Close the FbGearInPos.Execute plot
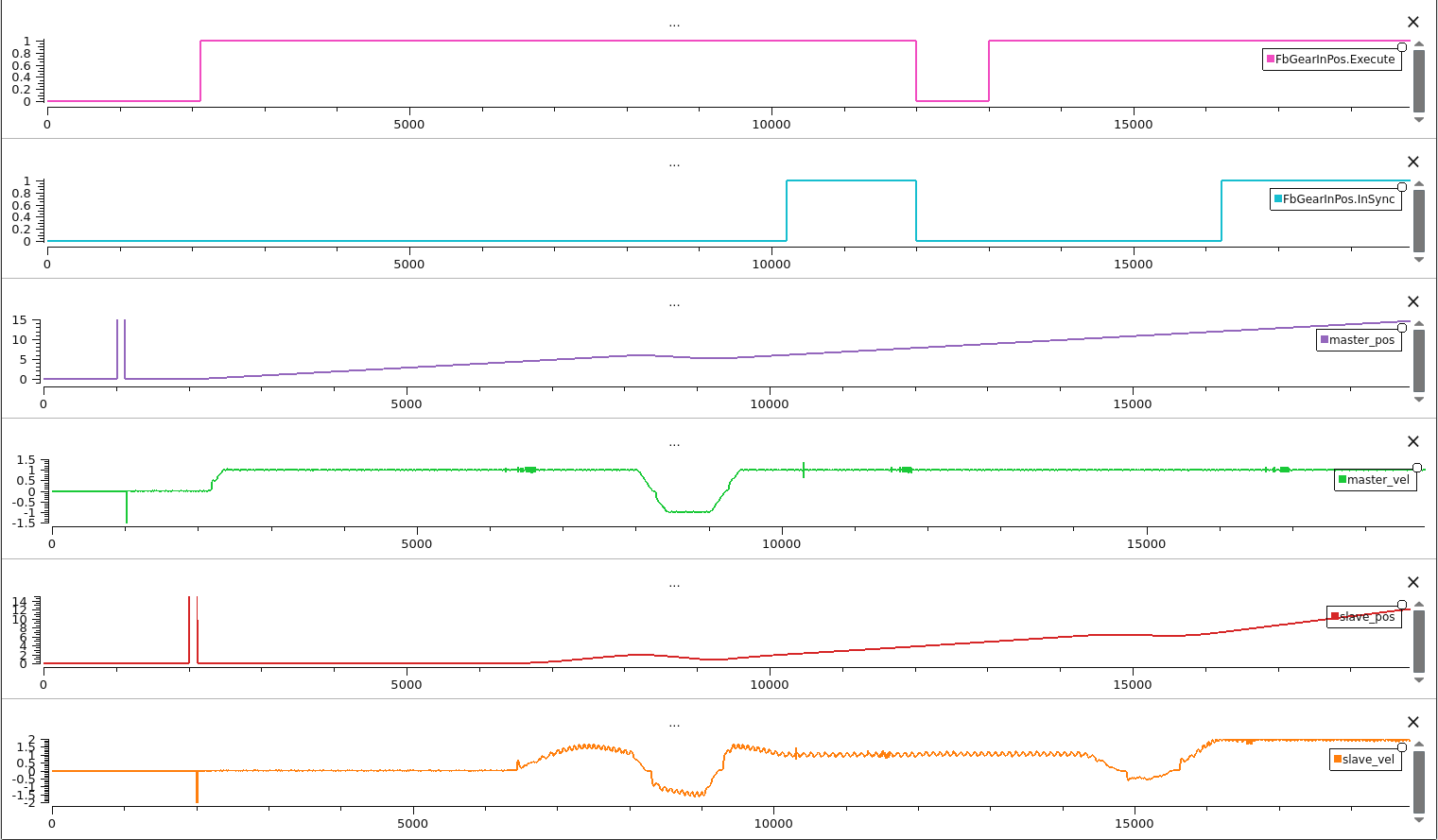This screenshot has height=840, width=1438. tap(1413, 23)
